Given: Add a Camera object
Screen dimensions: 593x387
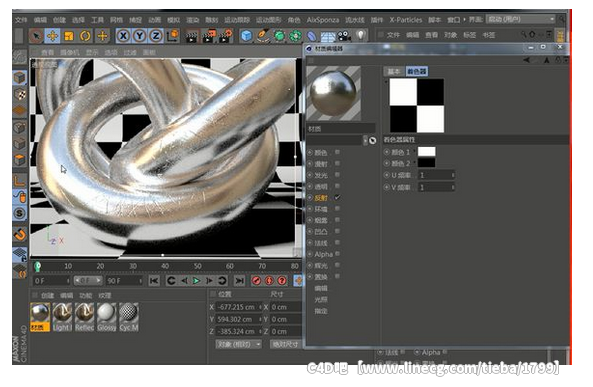Looking at the screenshot, I should click(344, 36).
